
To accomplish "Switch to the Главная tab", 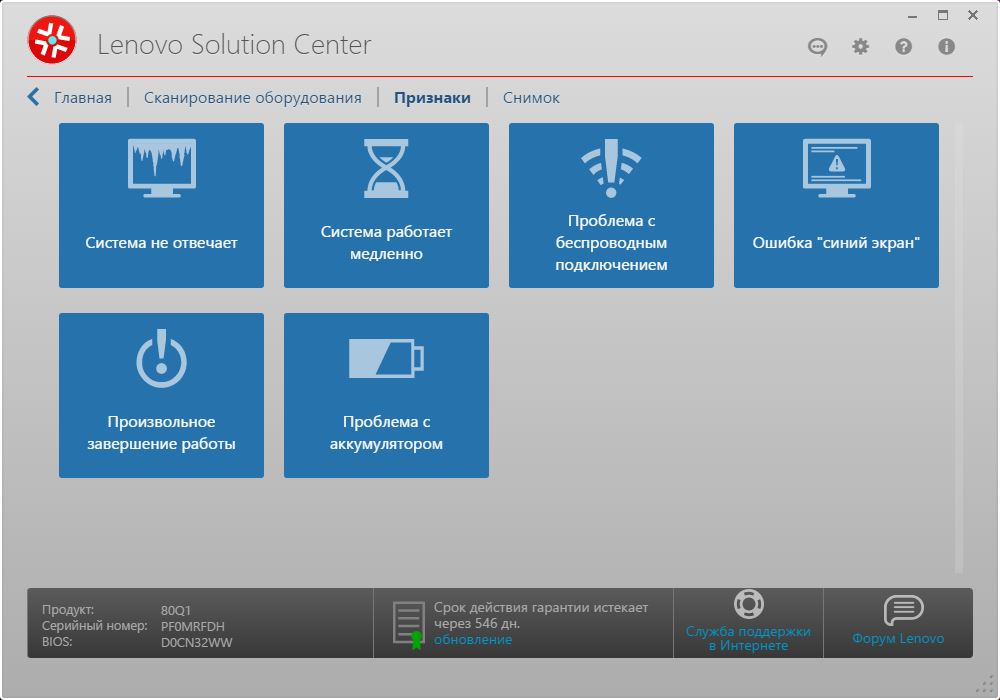I will pos(83,98).
